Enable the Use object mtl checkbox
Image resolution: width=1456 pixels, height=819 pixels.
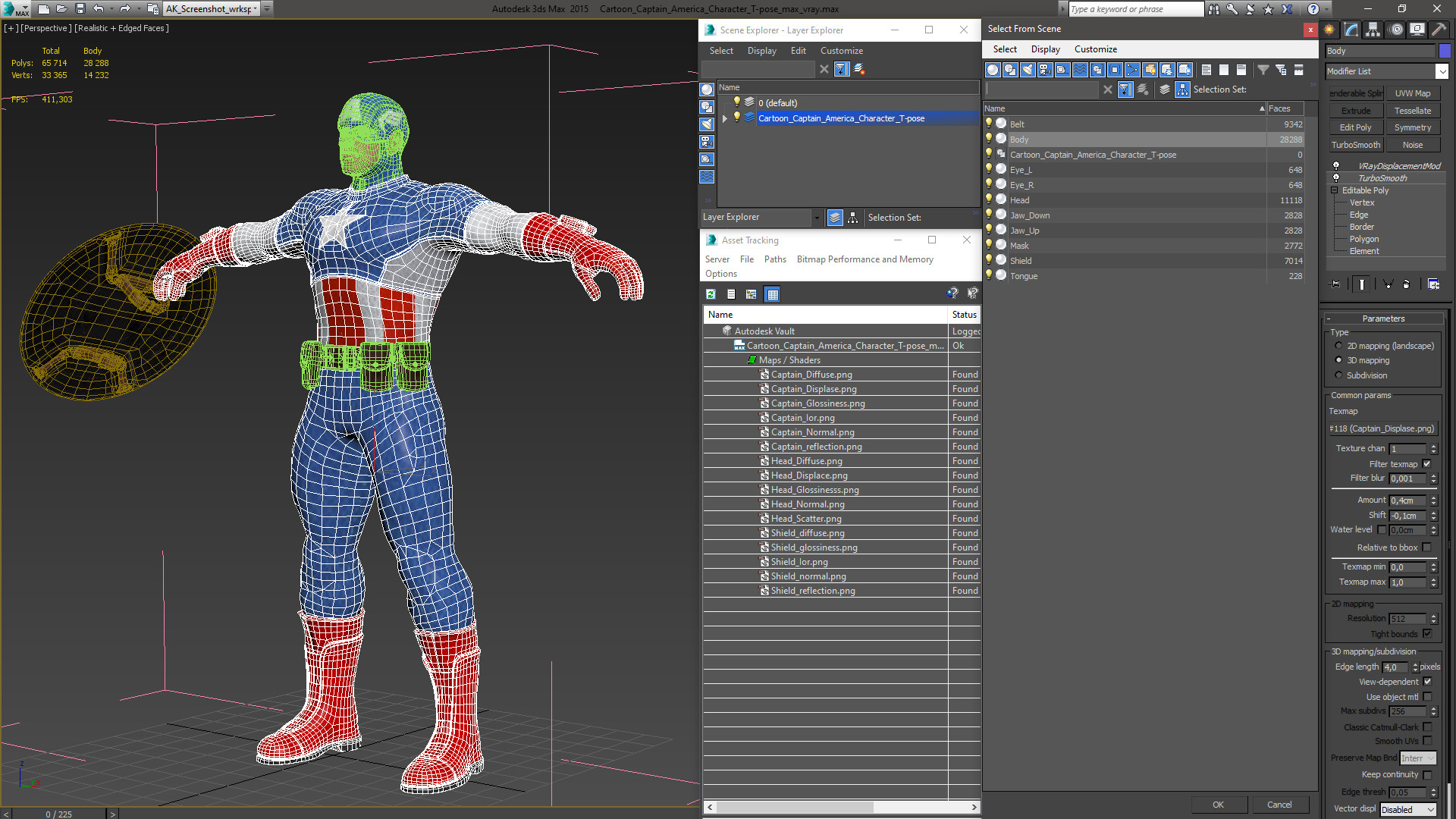pos(1427,697)
